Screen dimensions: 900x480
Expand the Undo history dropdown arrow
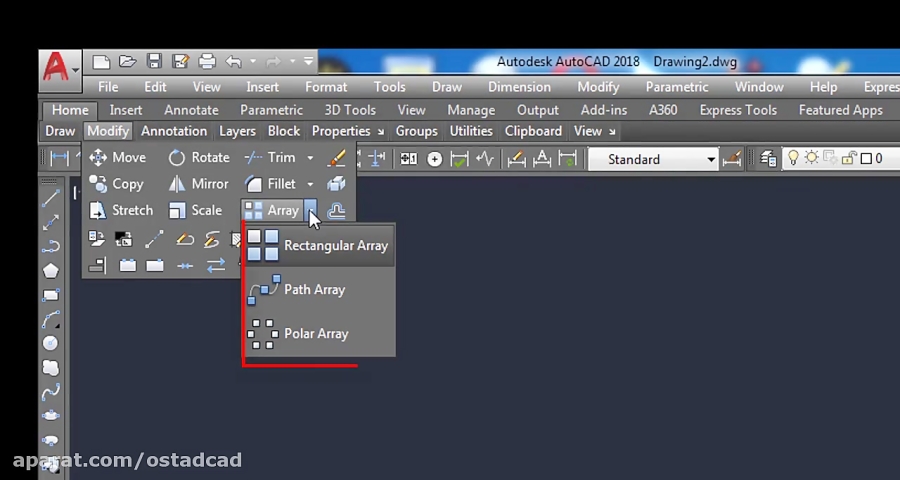(253, 61)
